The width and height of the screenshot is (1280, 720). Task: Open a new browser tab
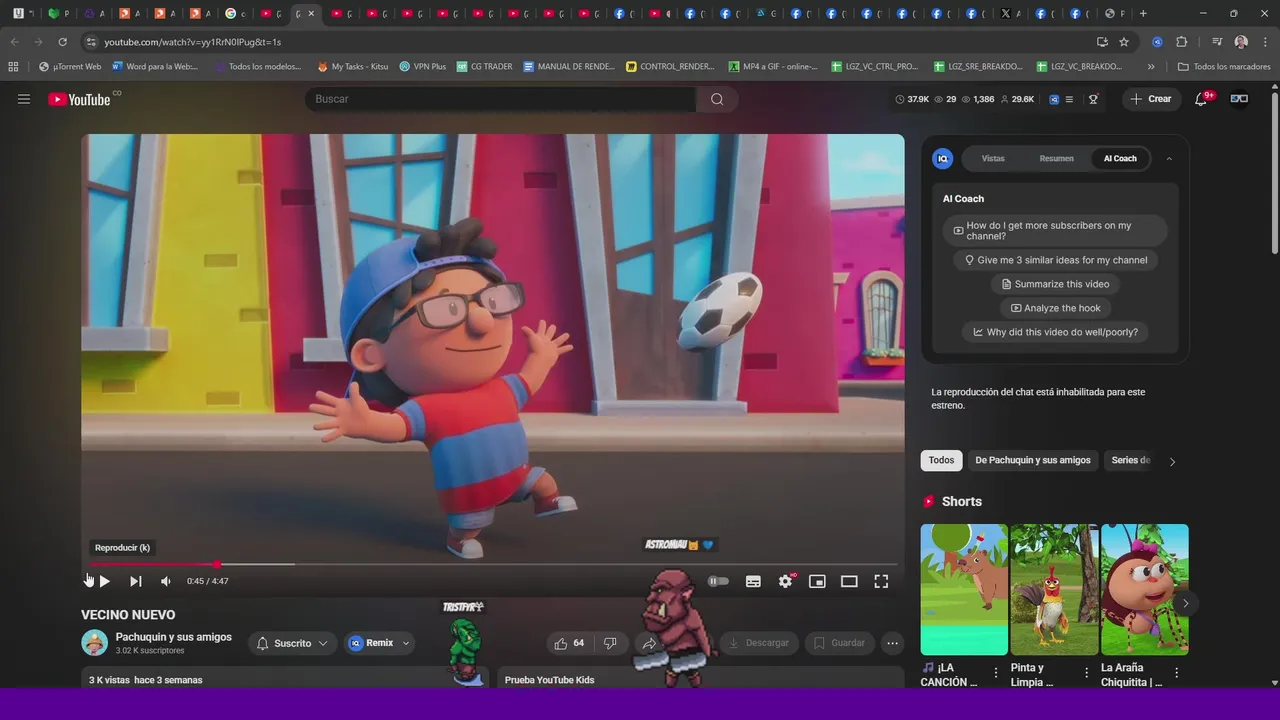(x=1143, y=13)
